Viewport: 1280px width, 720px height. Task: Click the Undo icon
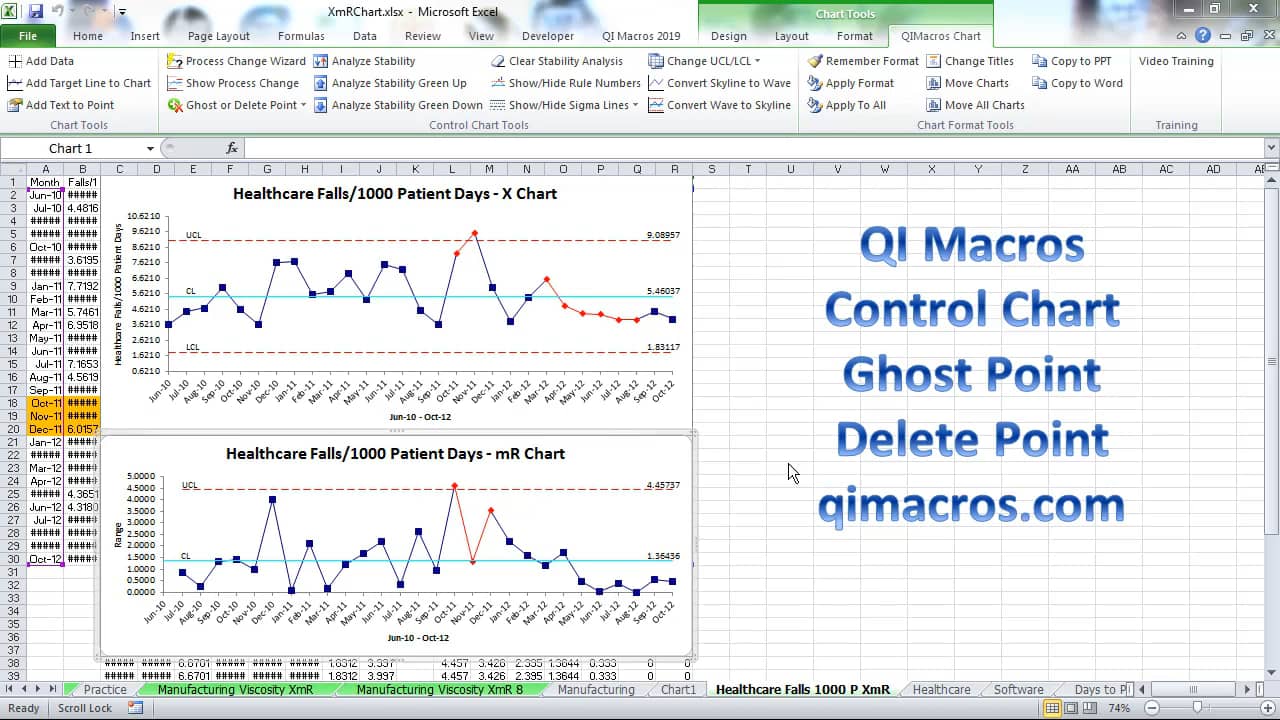coord(58,12)
